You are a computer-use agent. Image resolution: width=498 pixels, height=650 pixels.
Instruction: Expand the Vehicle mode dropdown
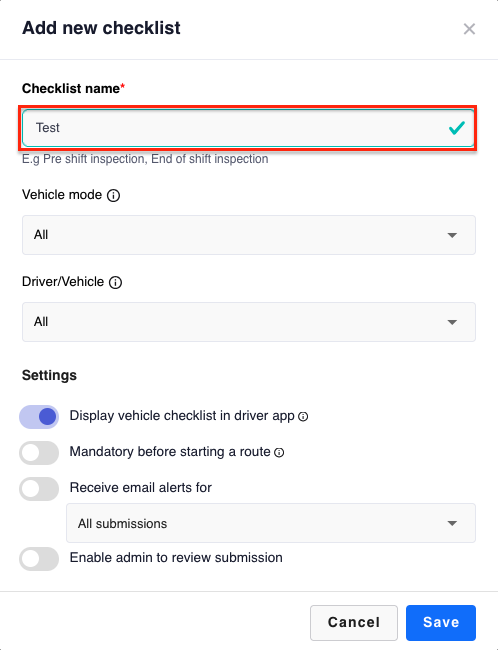pos(249,235)
